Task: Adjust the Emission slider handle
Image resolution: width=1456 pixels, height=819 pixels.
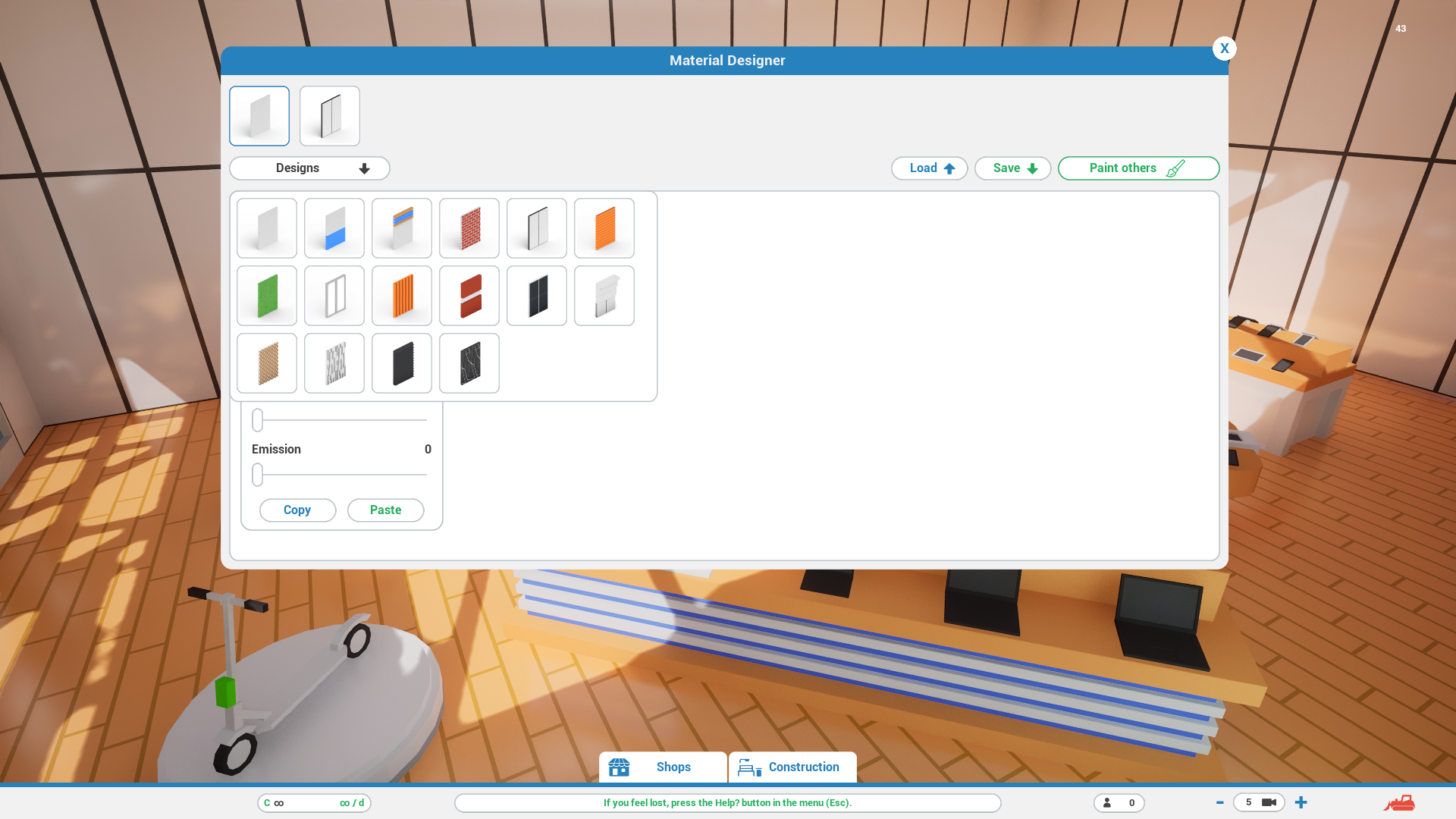Action: 258,475
